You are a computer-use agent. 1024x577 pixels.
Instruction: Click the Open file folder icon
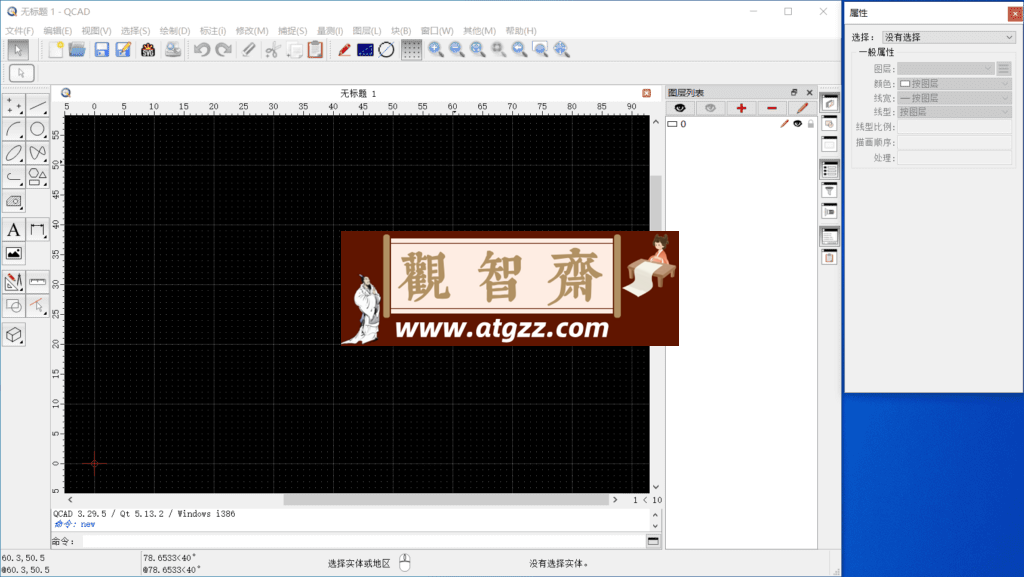pos(77,50)
